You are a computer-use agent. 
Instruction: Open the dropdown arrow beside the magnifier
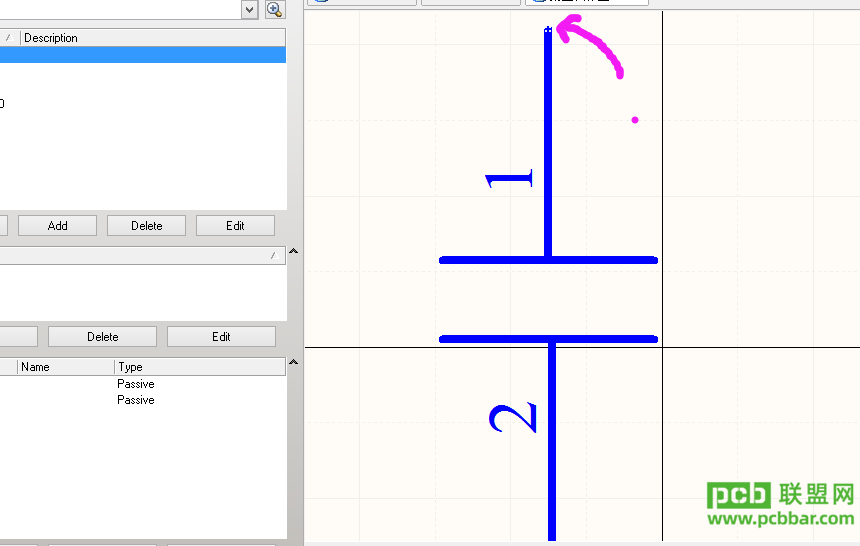click(250, 9)
